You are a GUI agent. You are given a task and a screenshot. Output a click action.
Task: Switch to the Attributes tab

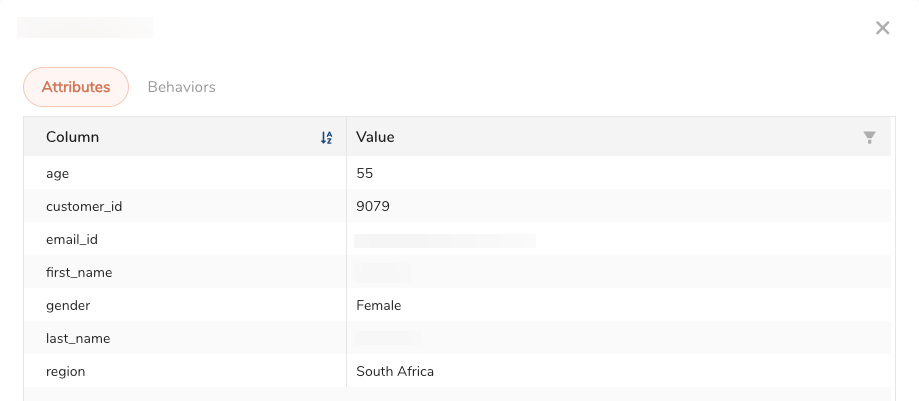click(76, 87)
